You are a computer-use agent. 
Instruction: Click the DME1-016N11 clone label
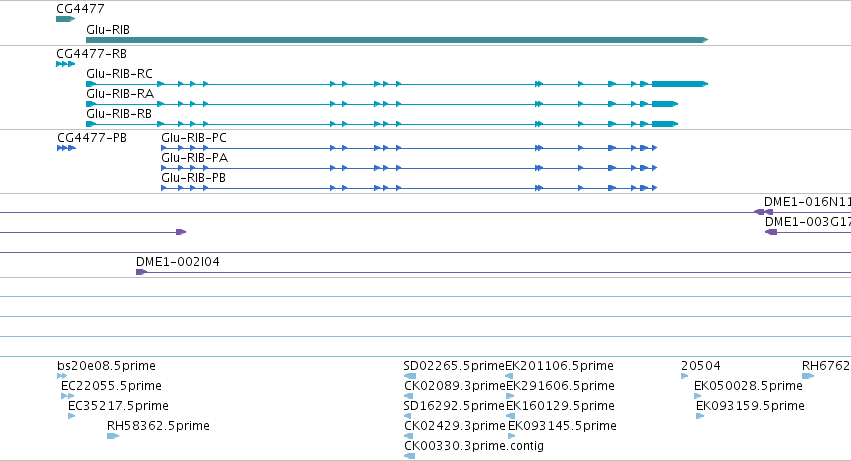(x=808, y=201)
